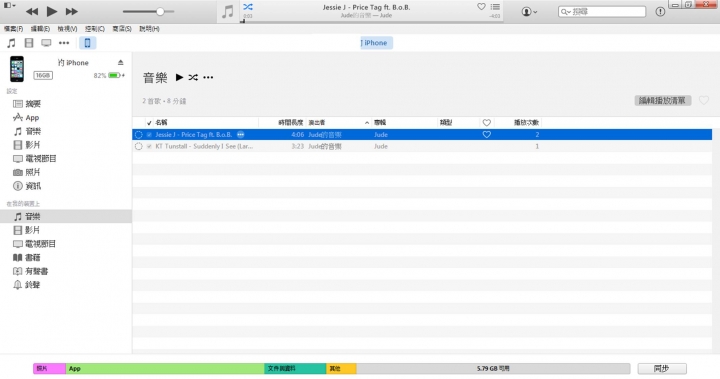Open the 檢視(V) menu
The width and height of the screenshot is (720, 379).
click(68, 28)
